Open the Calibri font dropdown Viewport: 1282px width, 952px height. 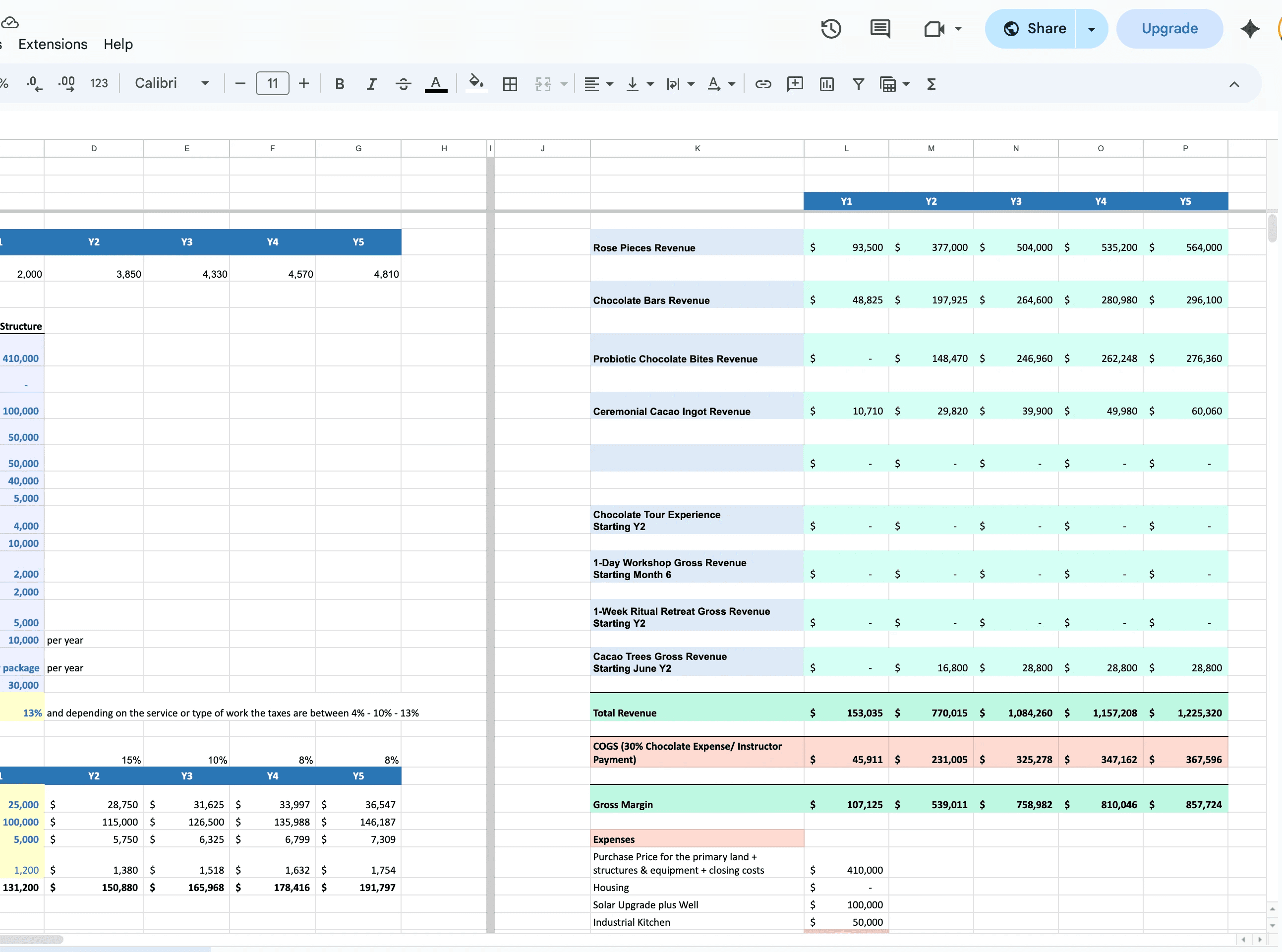(x=172, y=84)
